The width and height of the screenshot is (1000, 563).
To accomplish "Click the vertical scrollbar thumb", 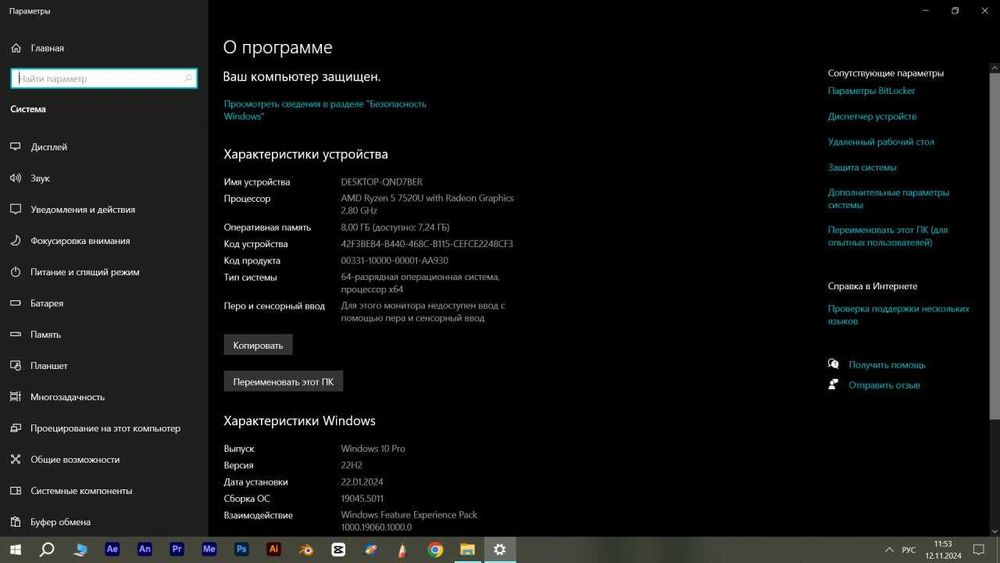I will click(x=994, y=245).
